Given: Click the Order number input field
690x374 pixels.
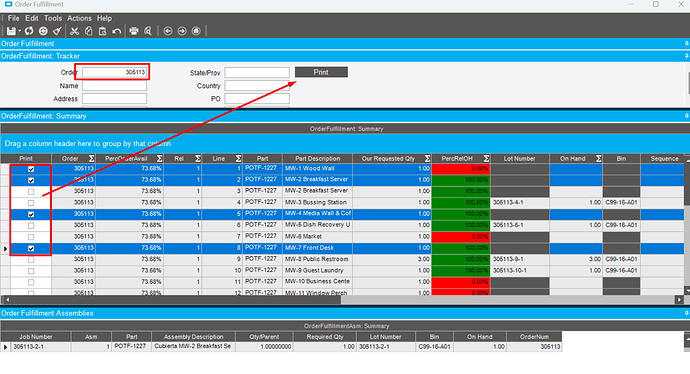Looking at the screenshot, I should (x=114, y=72).
